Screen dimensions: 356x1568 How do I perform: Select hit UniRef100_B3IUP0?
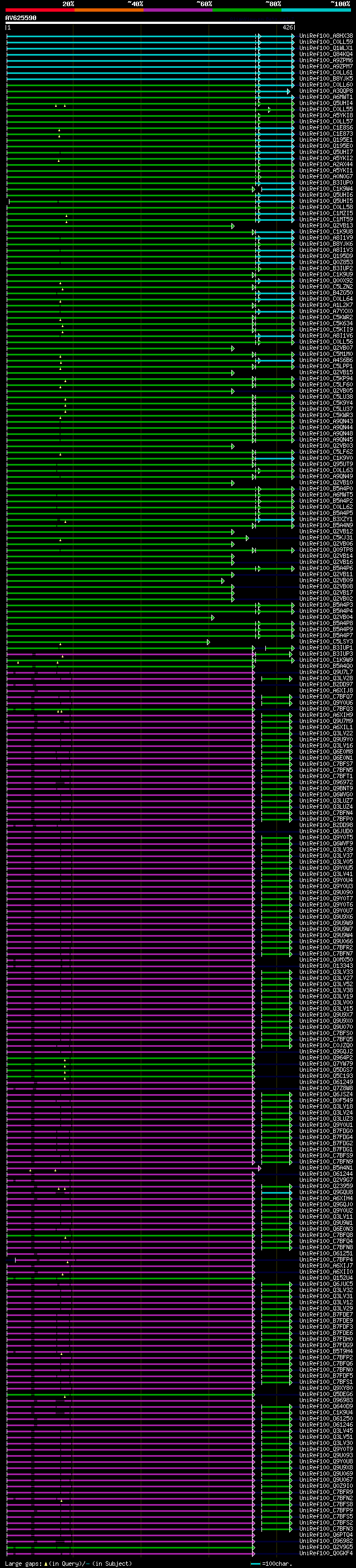point(326,182)
